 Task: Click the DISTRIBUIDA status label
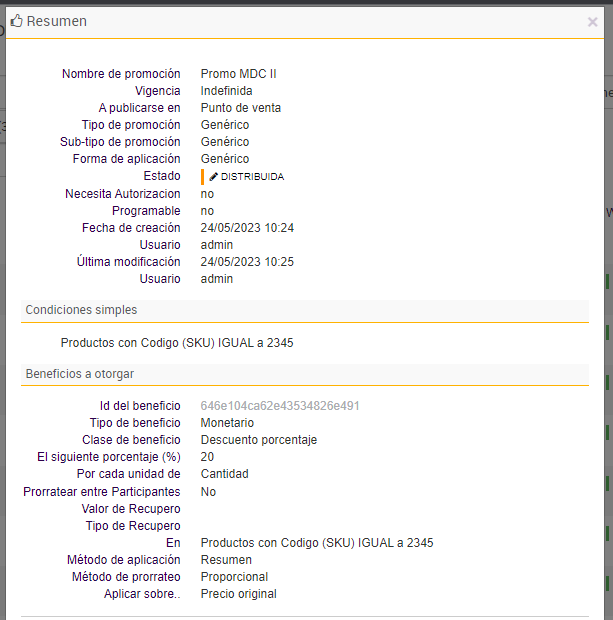tap(252, 177)
